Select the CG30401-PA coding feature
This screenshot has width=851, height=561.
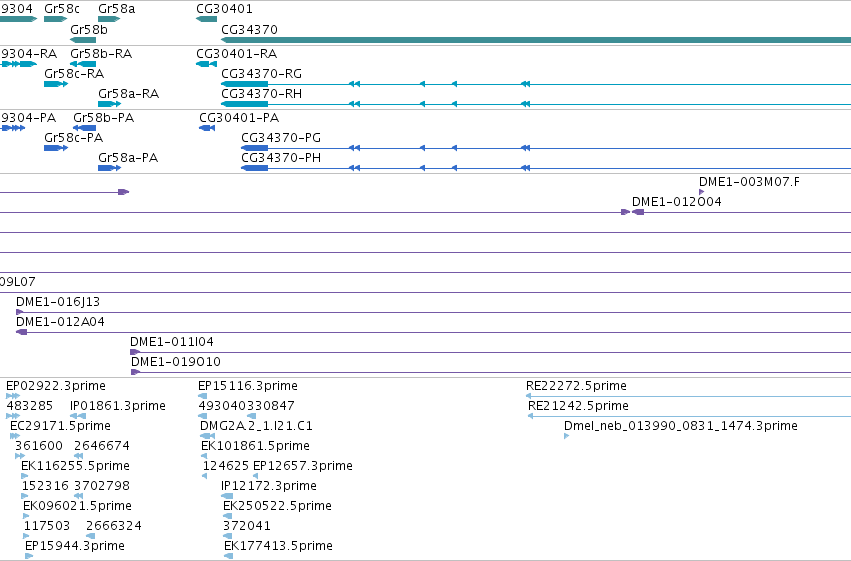(207, 128)
